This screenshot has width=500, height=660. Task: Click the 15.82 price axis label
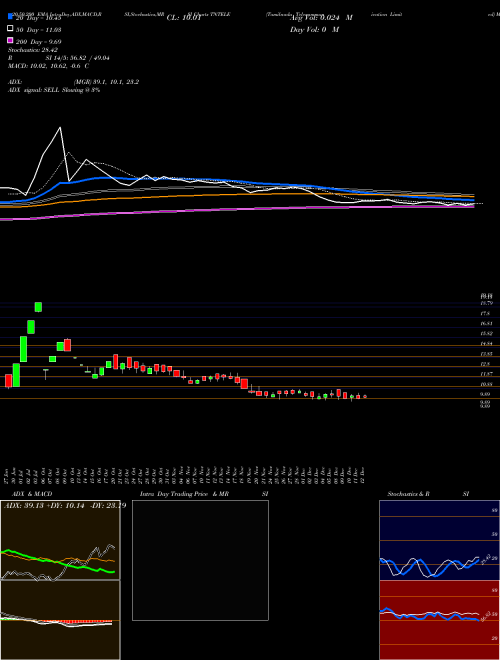tap(487, 334)
